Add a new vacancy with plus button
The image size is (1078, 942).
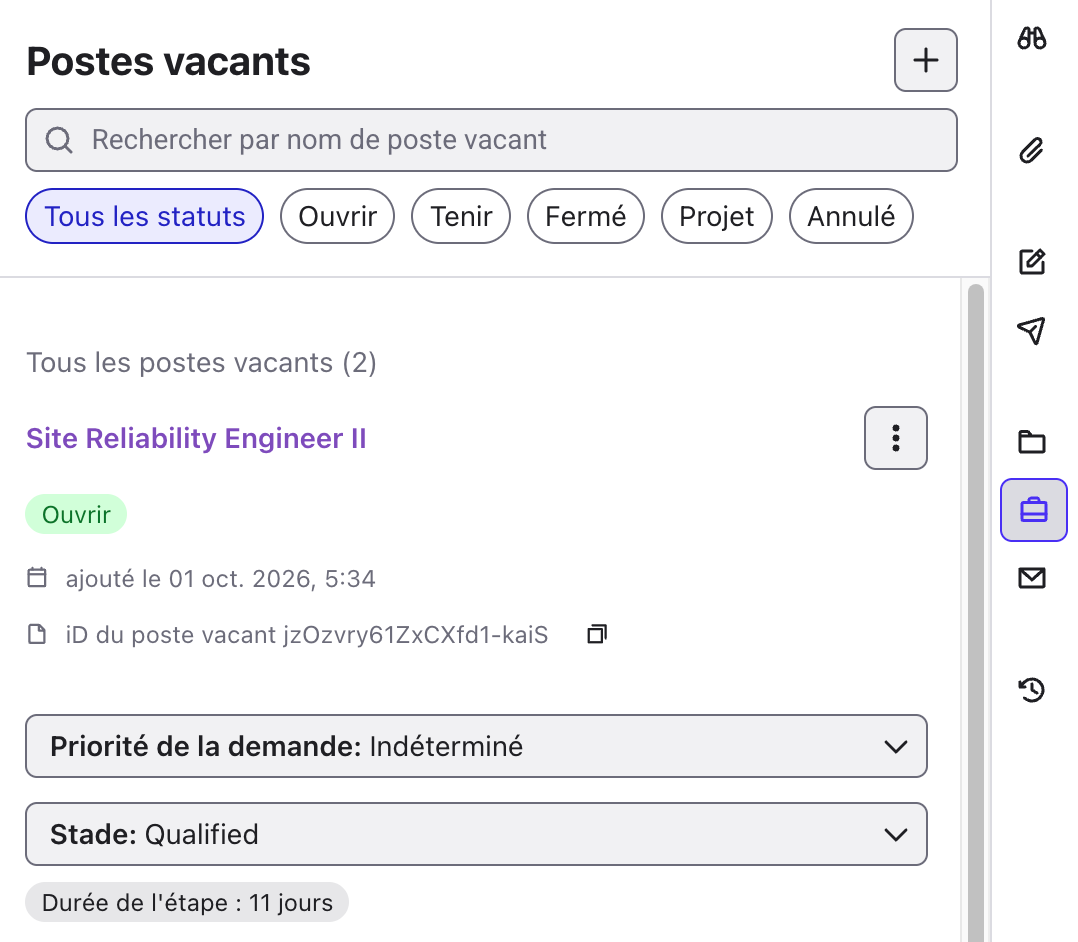925,60
